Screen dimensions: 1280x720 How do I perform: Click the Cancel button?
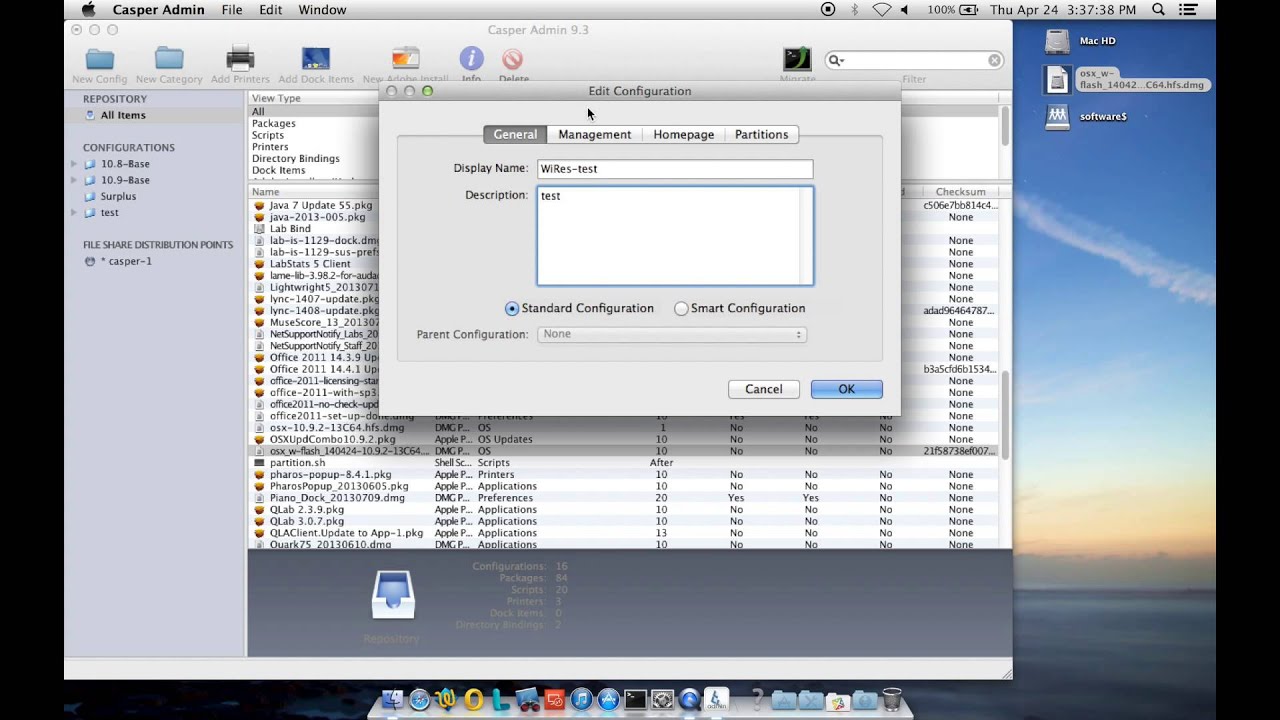(x=763, y=389)
